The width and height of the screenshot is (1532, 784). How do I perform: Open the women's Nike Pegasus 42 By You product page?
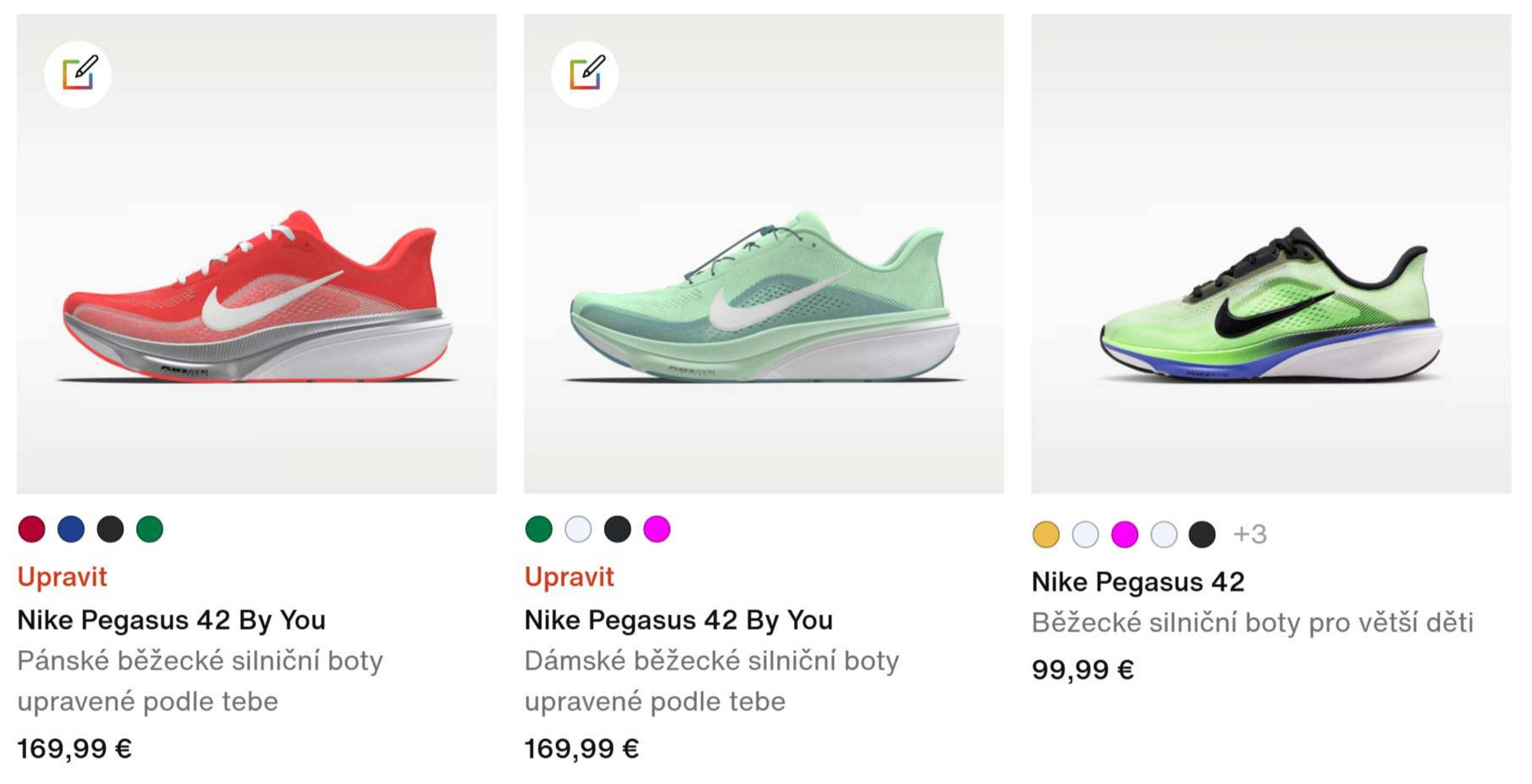[x=678, y=619]
